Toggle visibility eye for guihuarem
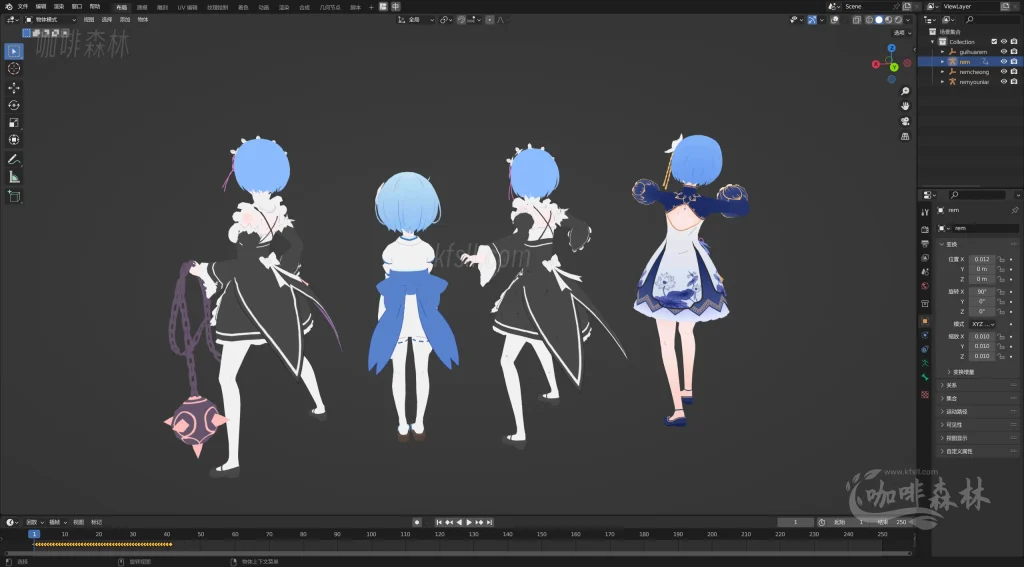1024x567 pixels. tap(1004, 52)
